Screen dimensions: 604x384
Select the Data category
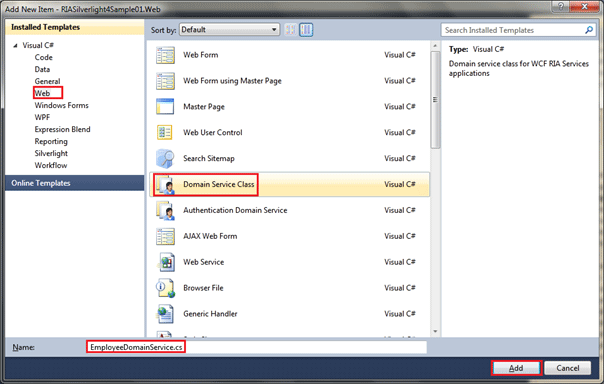point(42,69)
